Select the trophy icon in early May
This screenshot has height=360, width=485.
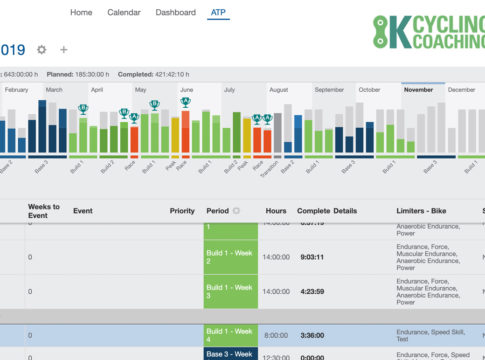[134, 118]
